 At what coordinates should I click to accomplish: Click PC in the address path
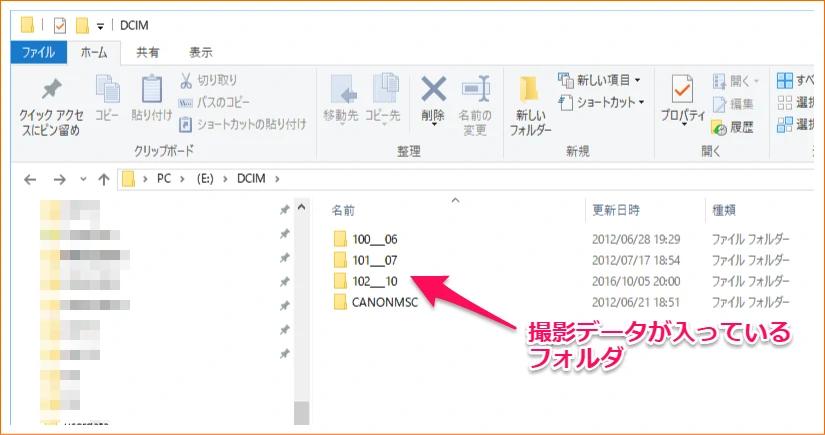[164, 179]
